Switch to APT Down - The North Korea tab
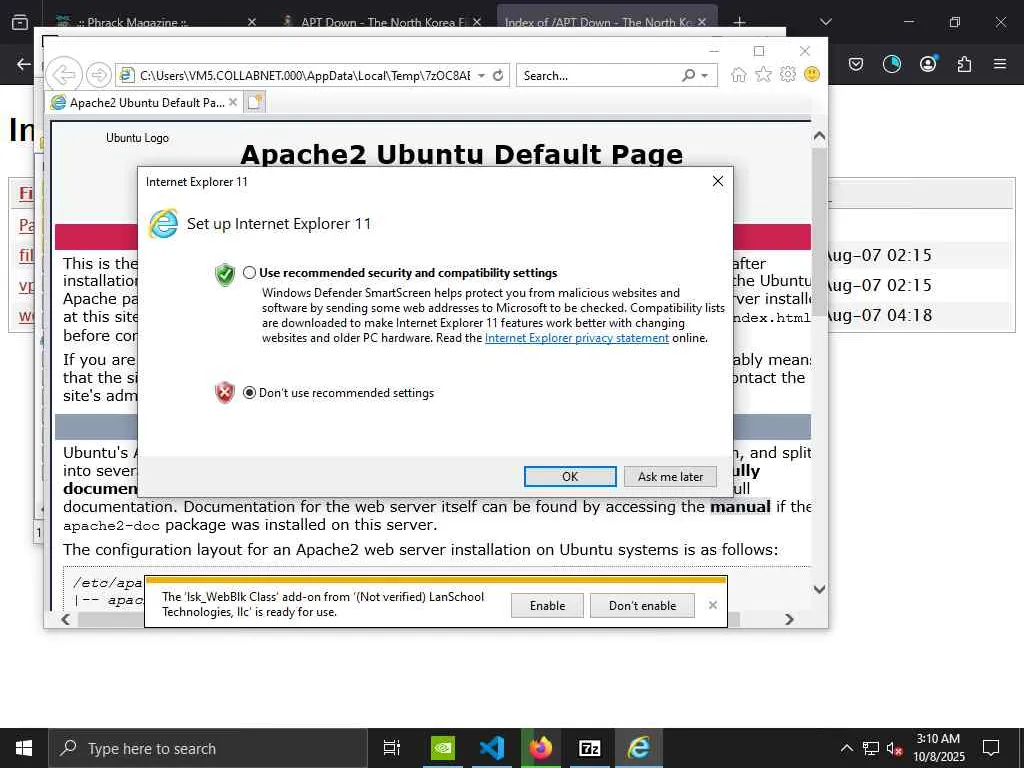This screenshot has width=1024, height=768. click(x=381, y=22)
